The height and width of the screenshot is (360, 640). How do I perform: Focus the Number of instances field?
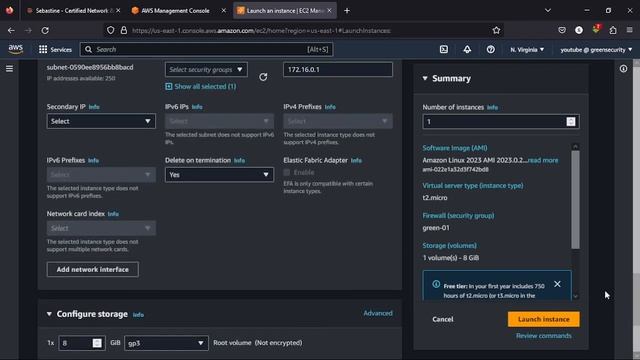501,122
